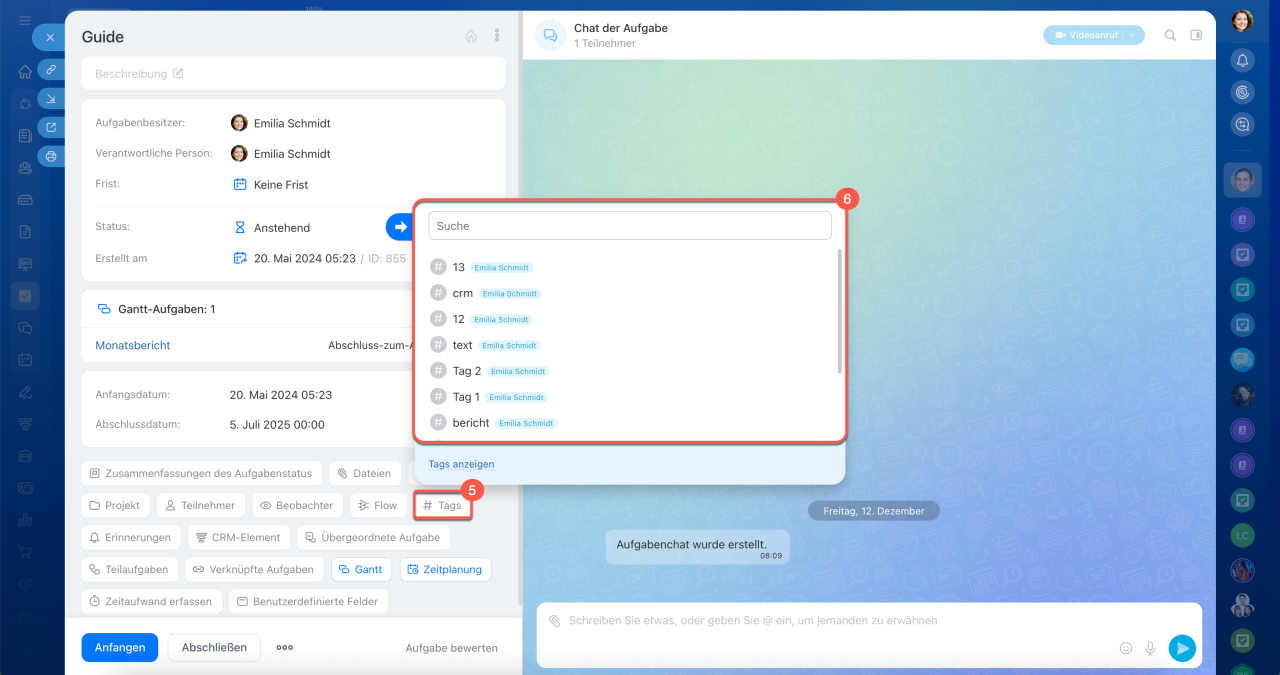Screen dimensions: 1280x675
Task: Print the task using the printer icon
Action: [51, 156]
